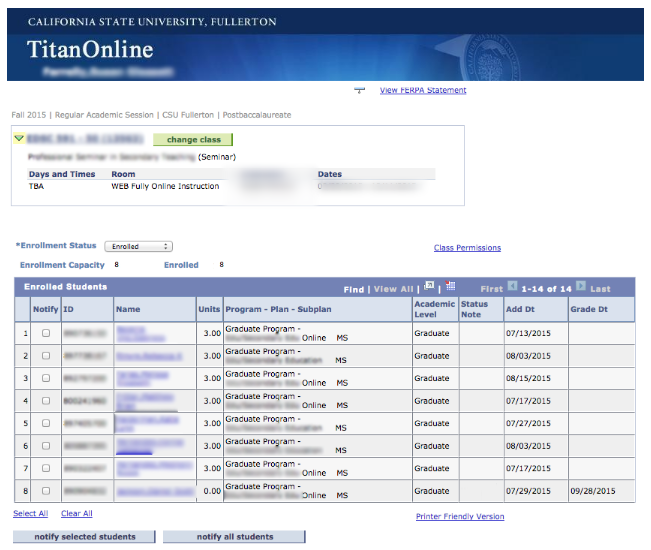The image size is (651, 550).
Task: Click View All in Enrolled Students header
Action: [x=393, y=289]
